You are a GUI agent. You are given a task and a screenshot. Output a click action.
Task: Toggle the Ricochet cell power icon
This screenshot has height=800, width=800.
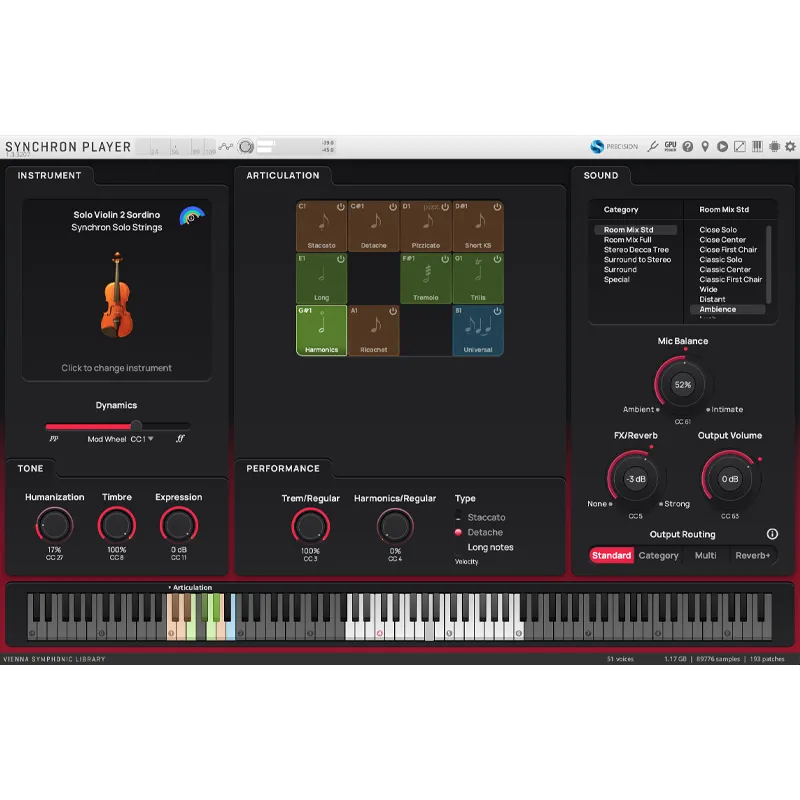tap(393, 311)
